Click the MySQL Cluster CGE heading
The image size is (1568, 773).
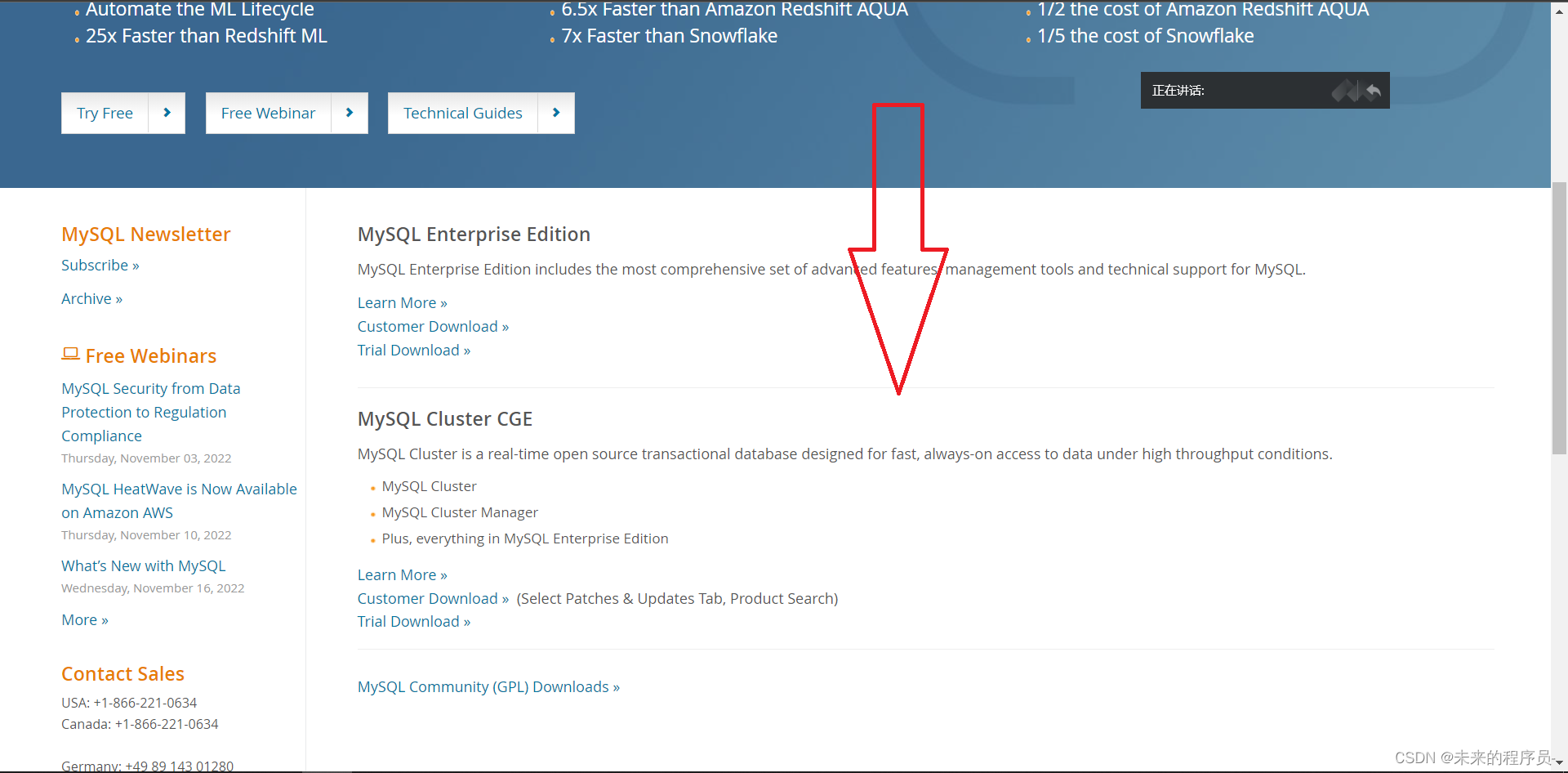click(445, 419)
